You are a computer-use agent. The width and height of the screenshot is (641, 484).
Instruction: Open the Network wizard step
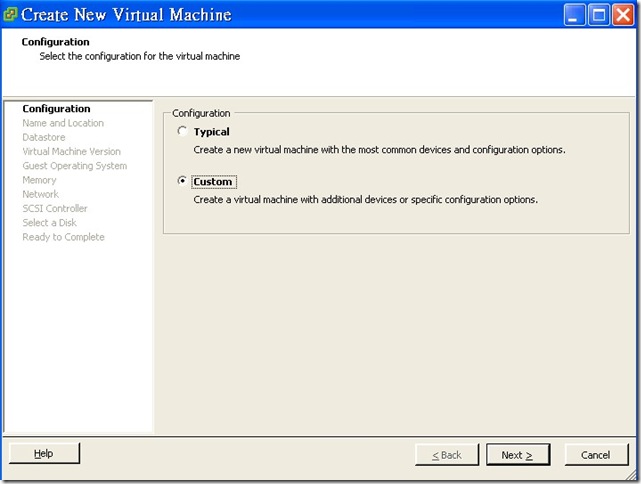tap(40, 194)
